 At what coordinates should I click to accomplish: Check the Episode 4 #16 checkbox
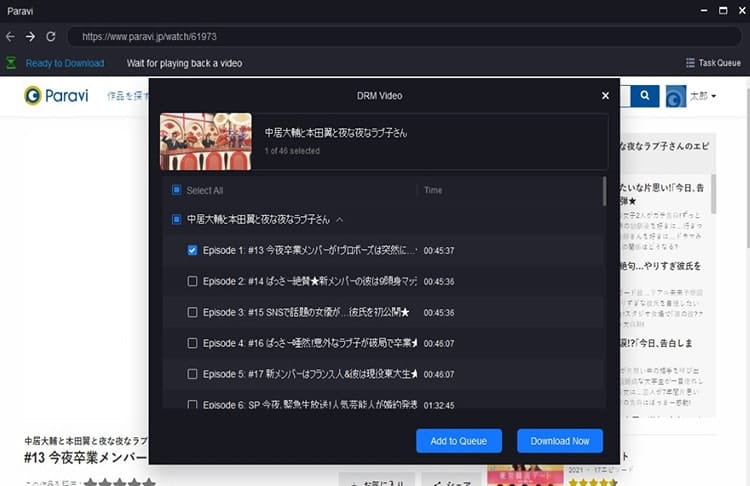pyautogui.click(x=192, y=343)
